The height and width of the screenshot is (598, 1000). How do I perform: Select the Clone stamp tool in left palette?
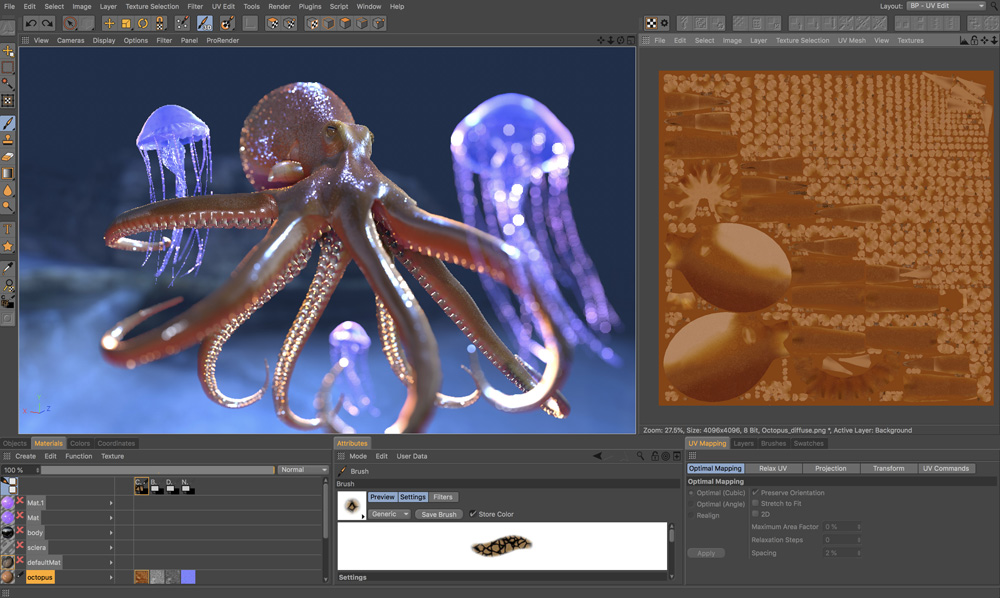coord(8,140)
